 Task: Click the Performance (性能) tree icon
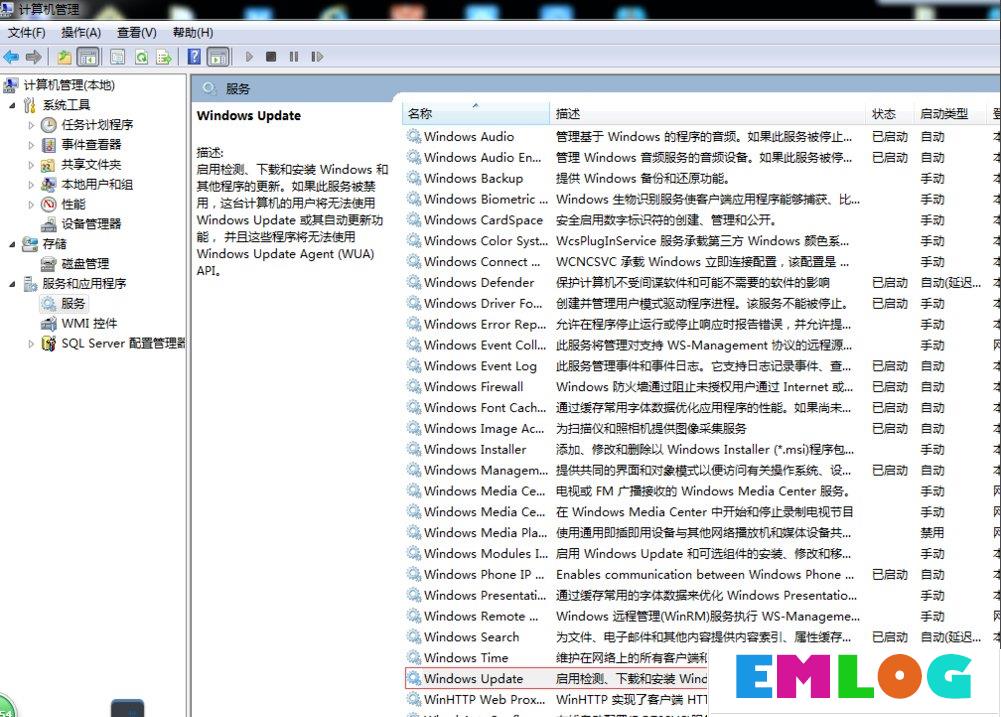click(49, 204)
